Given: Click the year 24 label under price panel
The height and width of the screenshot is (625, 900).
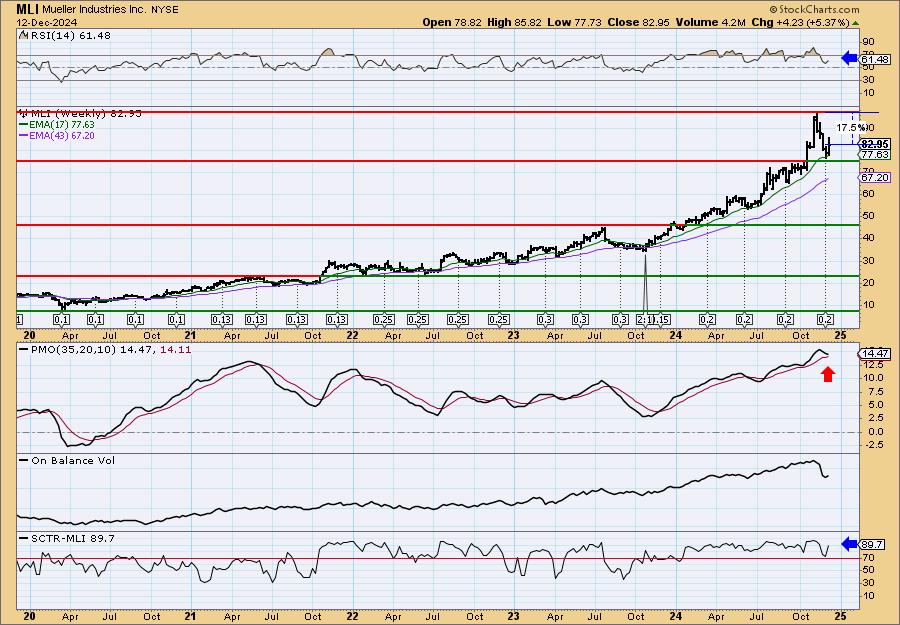Looking at the screenshot, I should point(676,335).
